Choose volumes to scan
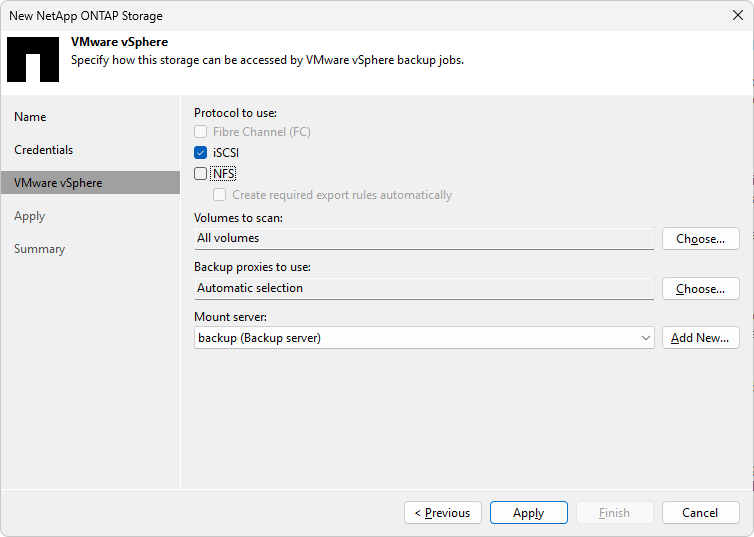 (x=701, y=239)
